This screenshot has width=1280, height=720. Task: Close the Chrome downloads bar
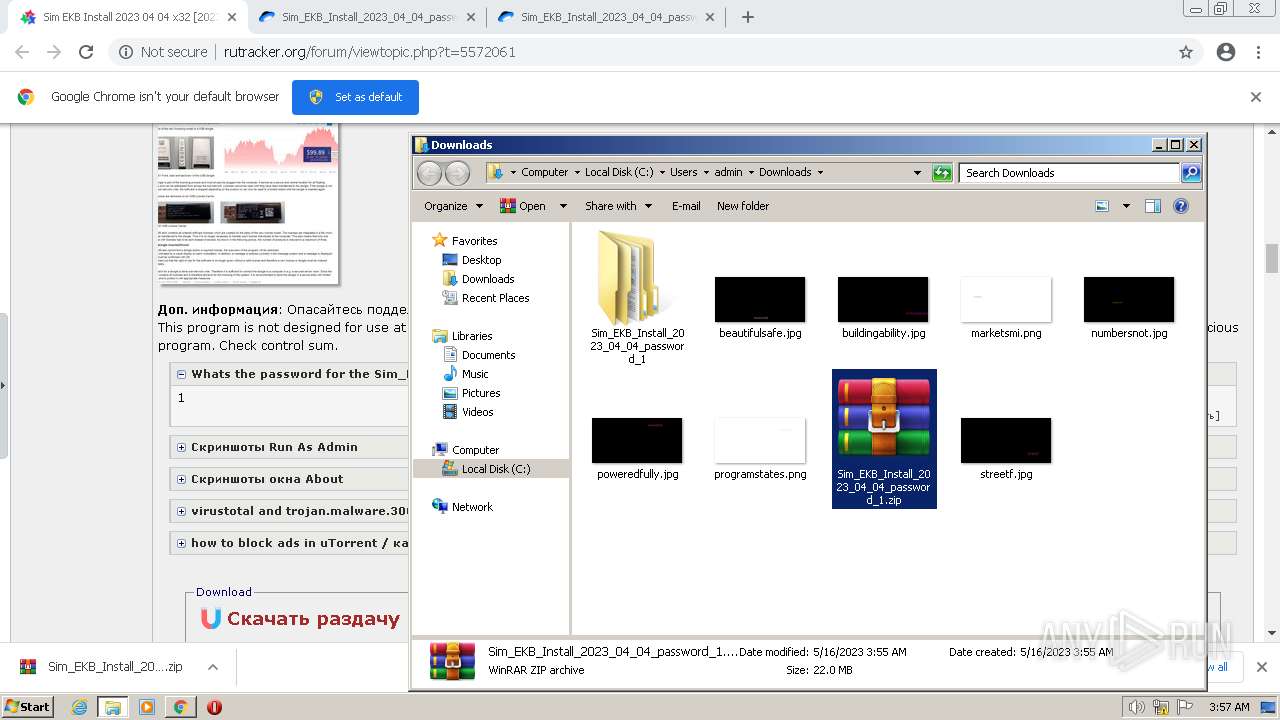[1261, 667]
